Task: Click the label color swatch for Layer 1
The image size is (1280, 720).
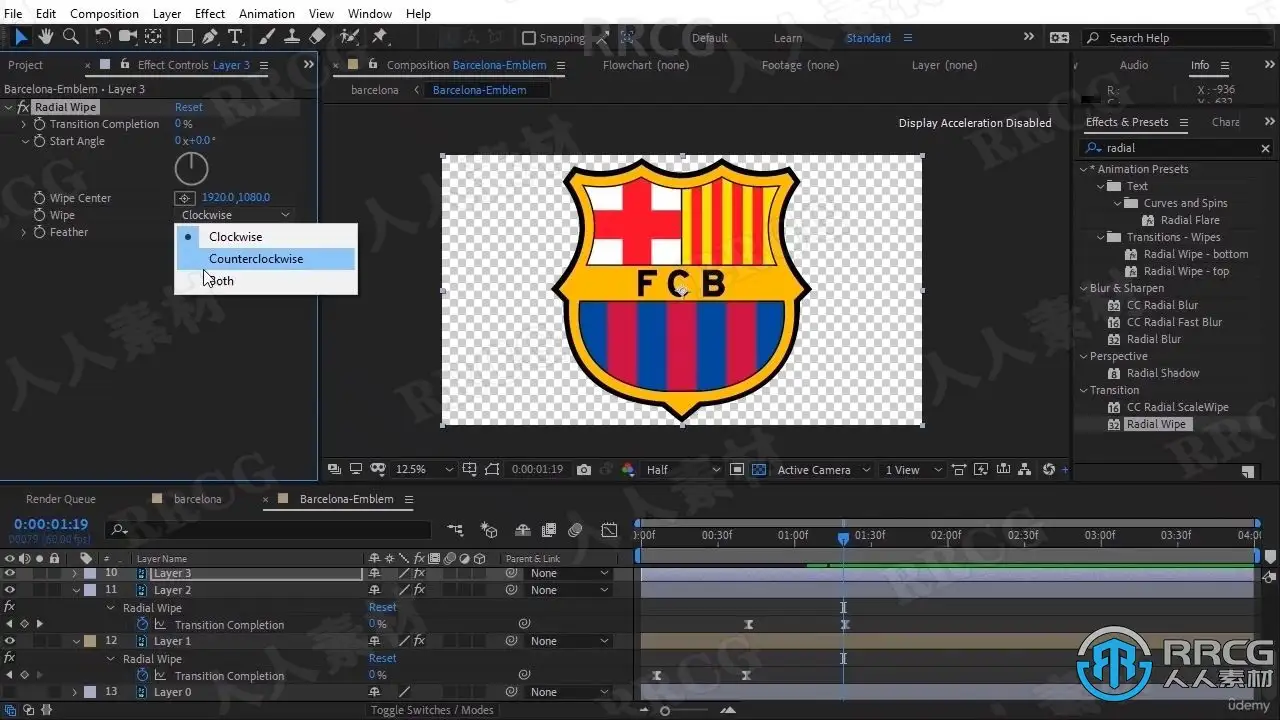Action: [90, 641]
